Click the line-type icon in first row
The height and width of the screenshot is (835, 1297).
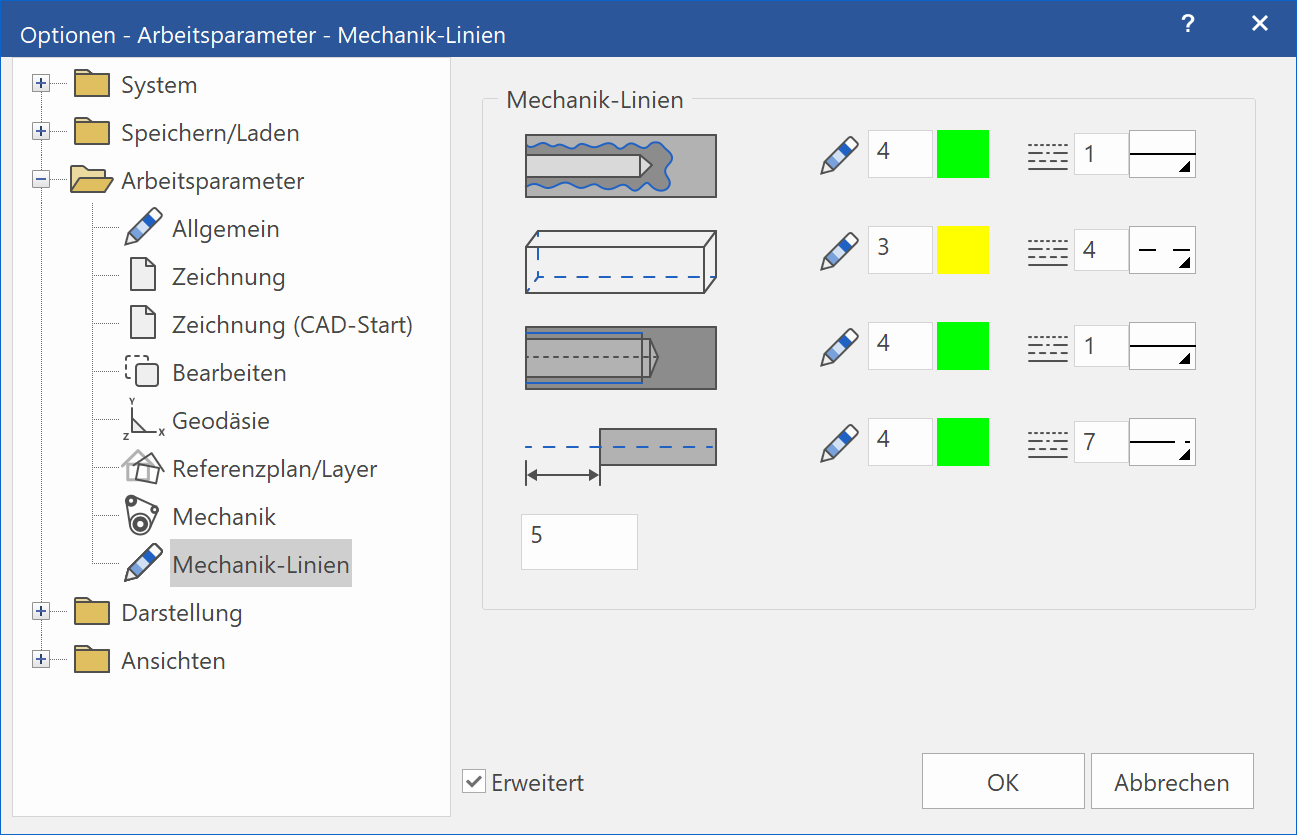(x=1048, y=155)
